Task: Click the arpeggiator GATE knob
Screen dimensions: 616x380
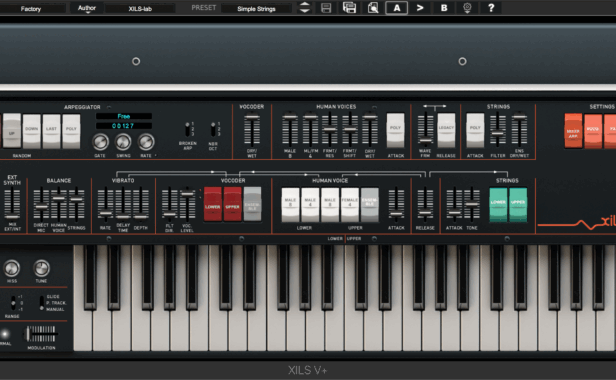Action: point(100,142)
